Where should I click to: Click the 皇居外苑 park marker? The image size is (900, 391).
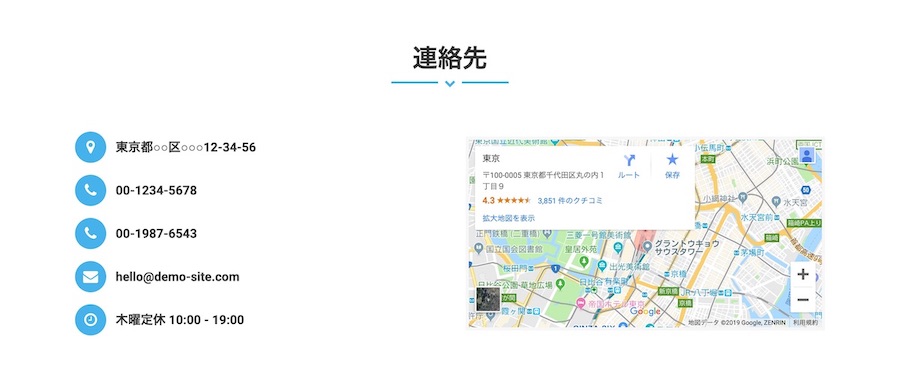584,262
